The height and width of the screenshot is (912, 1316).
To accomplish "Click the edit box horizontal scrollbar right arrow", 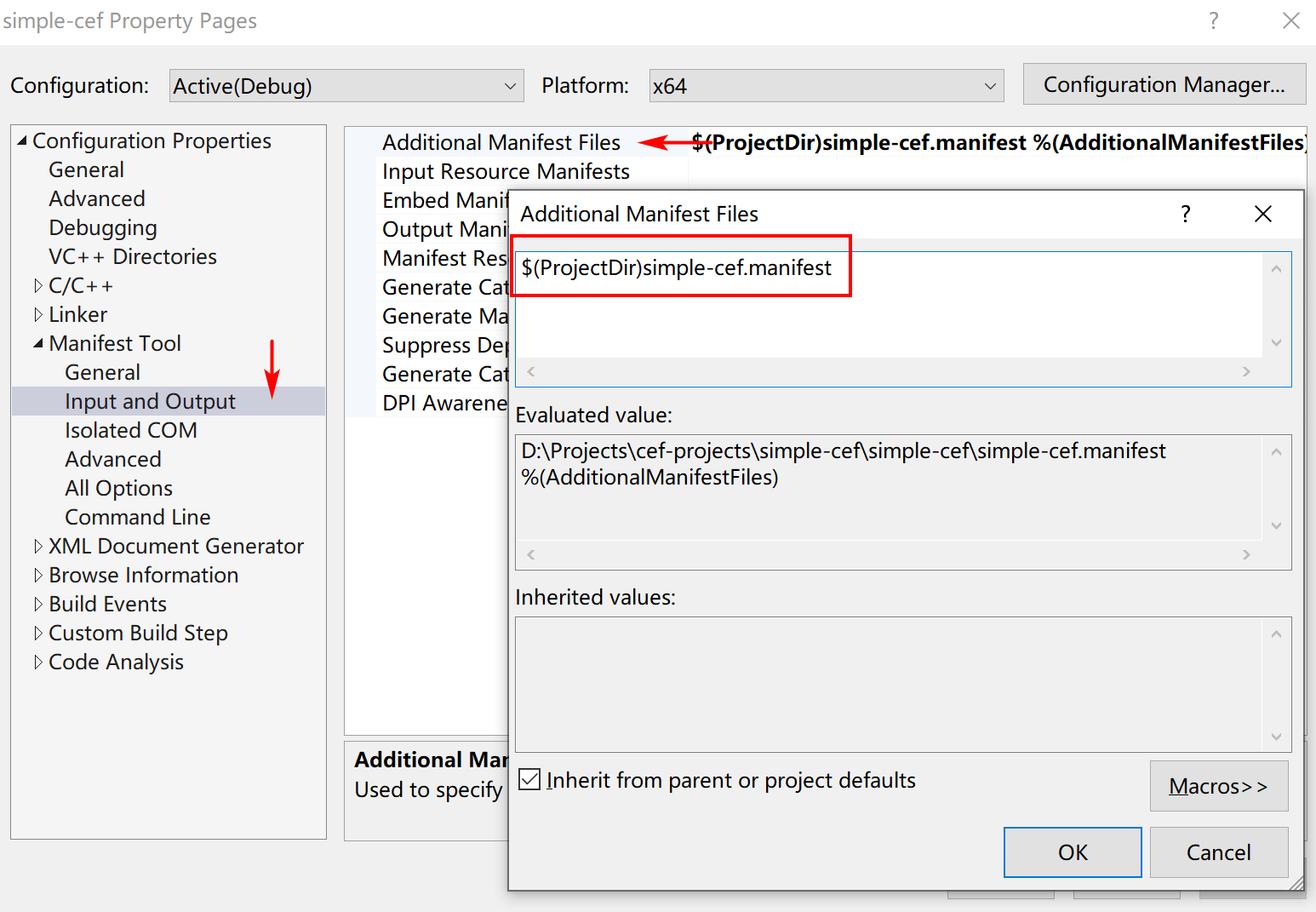I will [x=1246, y=371].
